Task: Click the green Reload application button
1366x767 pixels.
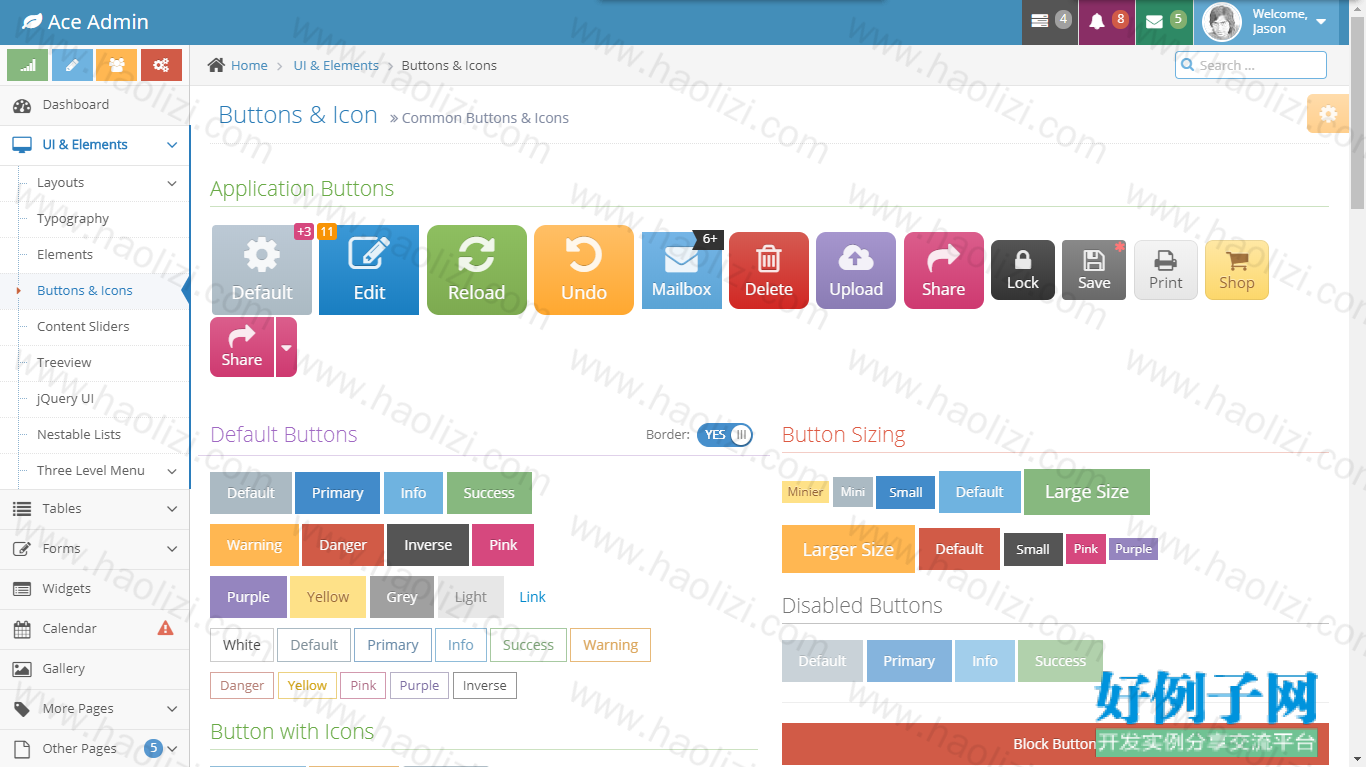Action: click(477, 270)
